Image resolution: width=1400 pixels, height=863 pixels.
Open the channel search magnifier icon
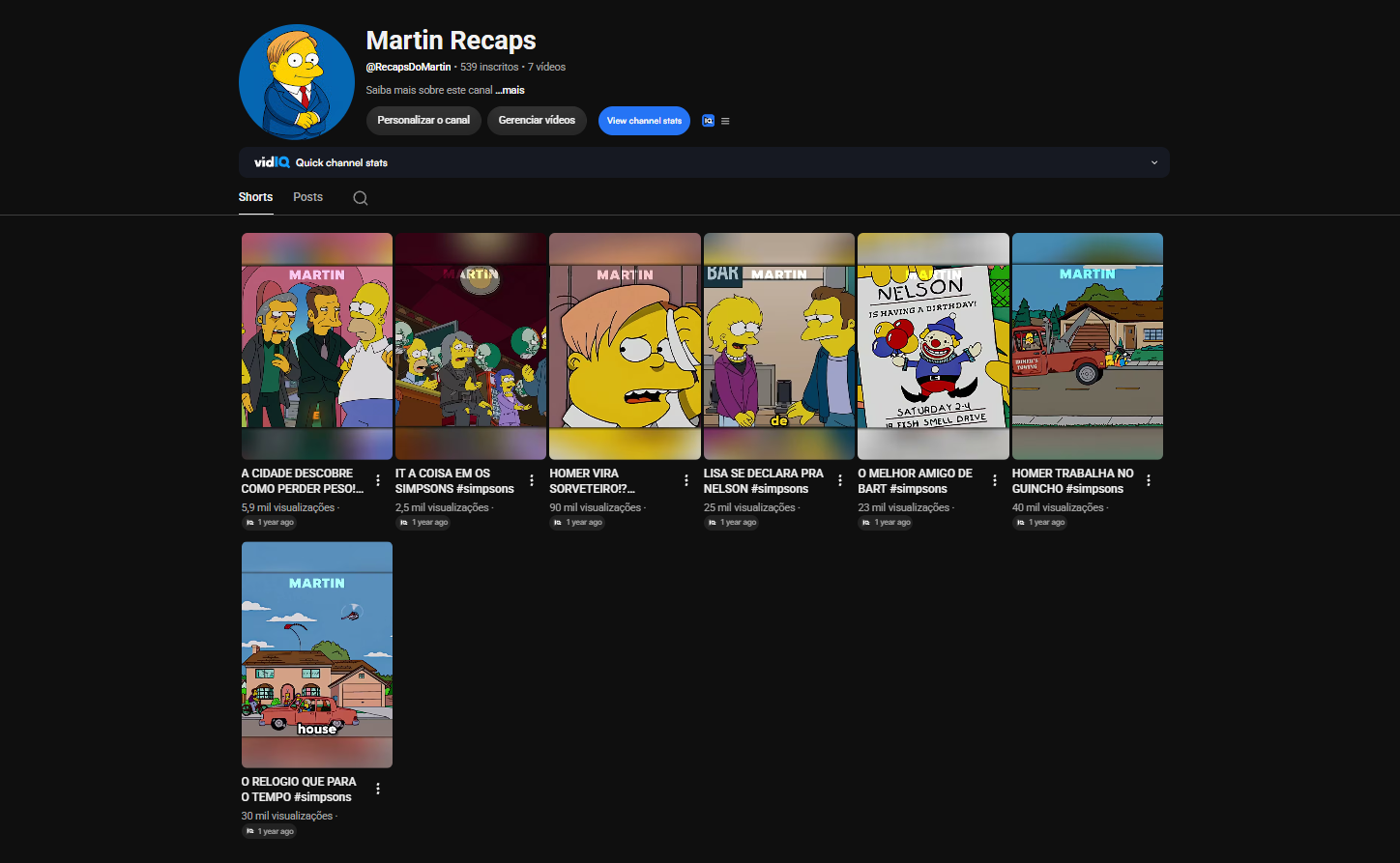[x=361, y=198]
